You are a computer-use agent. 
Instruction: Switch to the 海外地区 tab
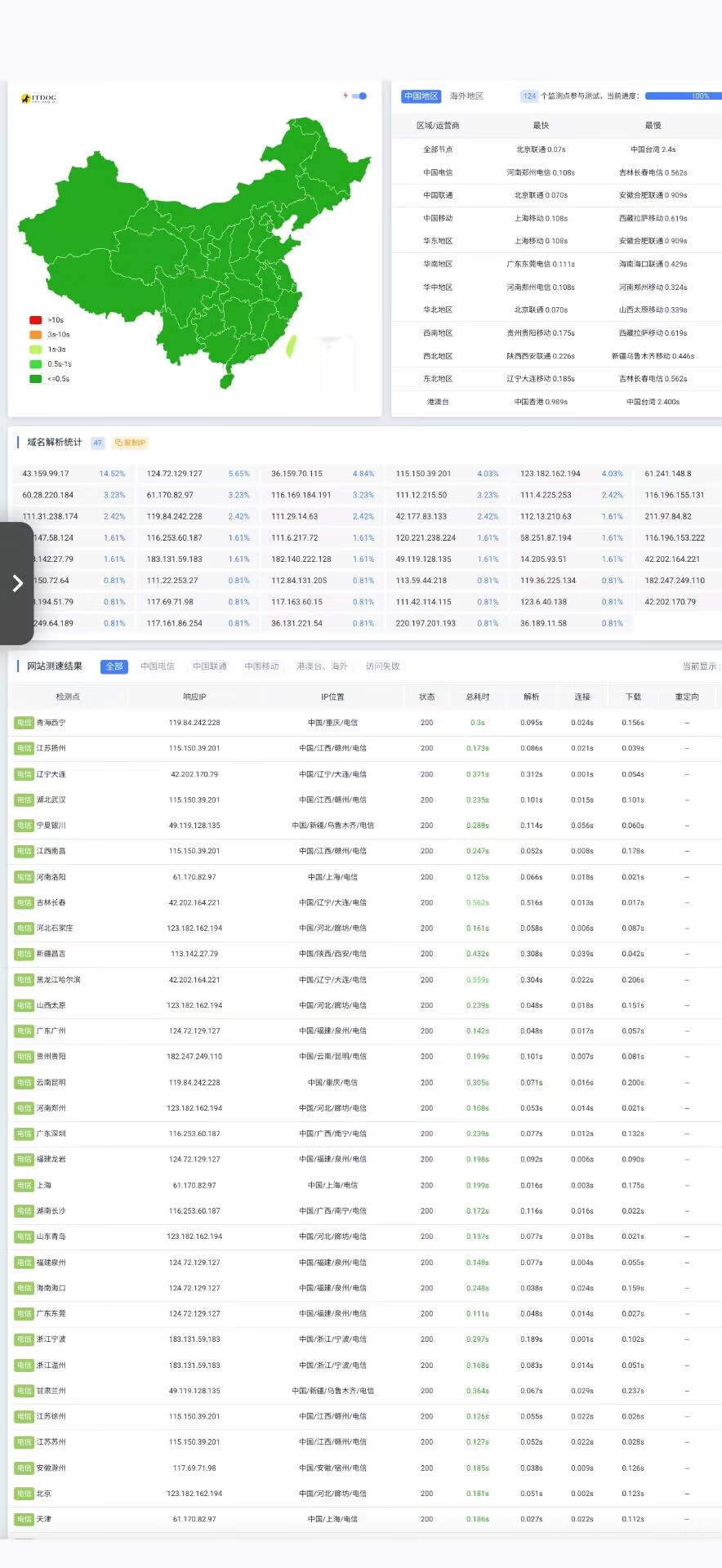(x=466, y=96)
